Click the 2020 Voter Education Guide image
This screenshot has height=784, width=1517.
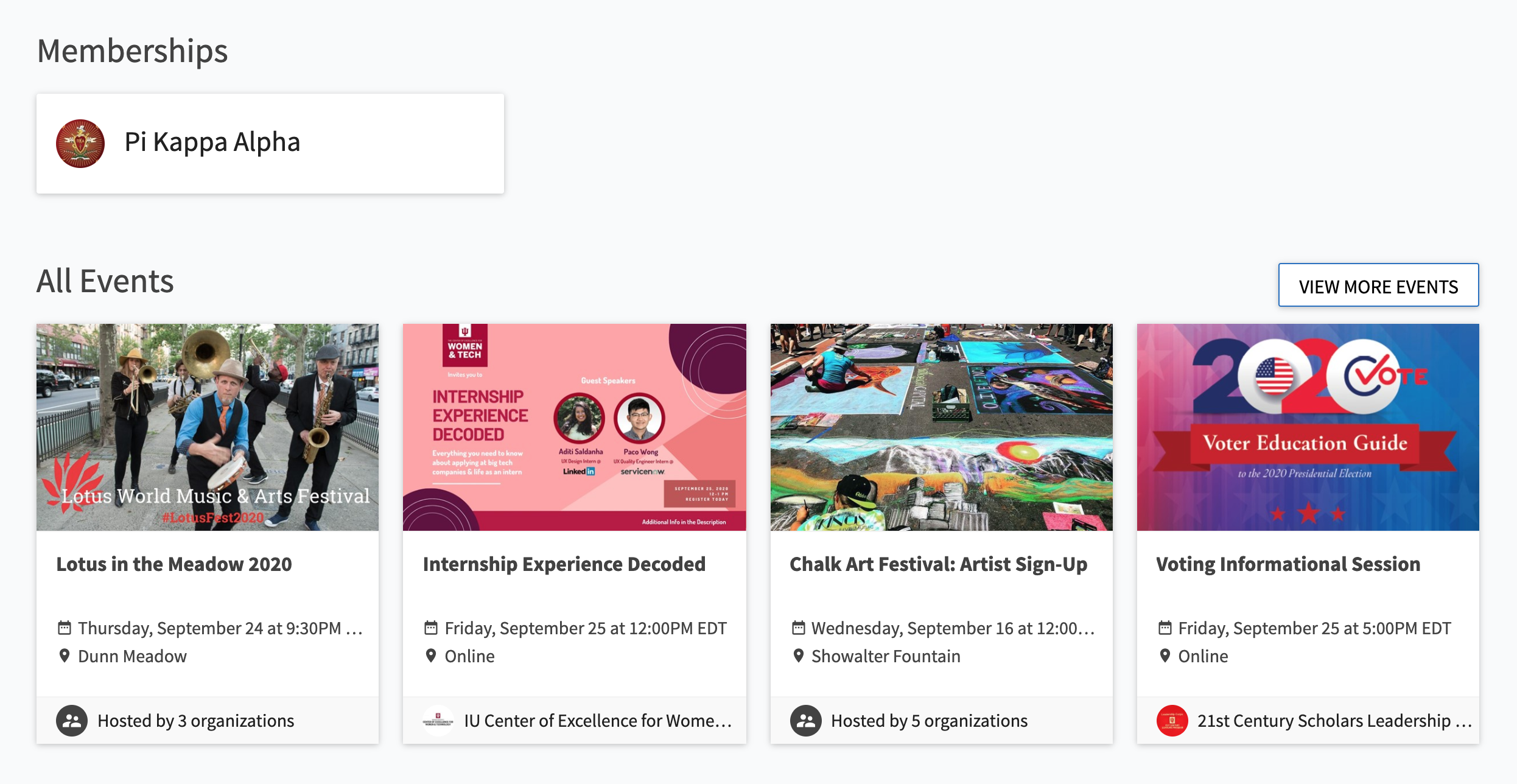click(x=1308, y=427)
